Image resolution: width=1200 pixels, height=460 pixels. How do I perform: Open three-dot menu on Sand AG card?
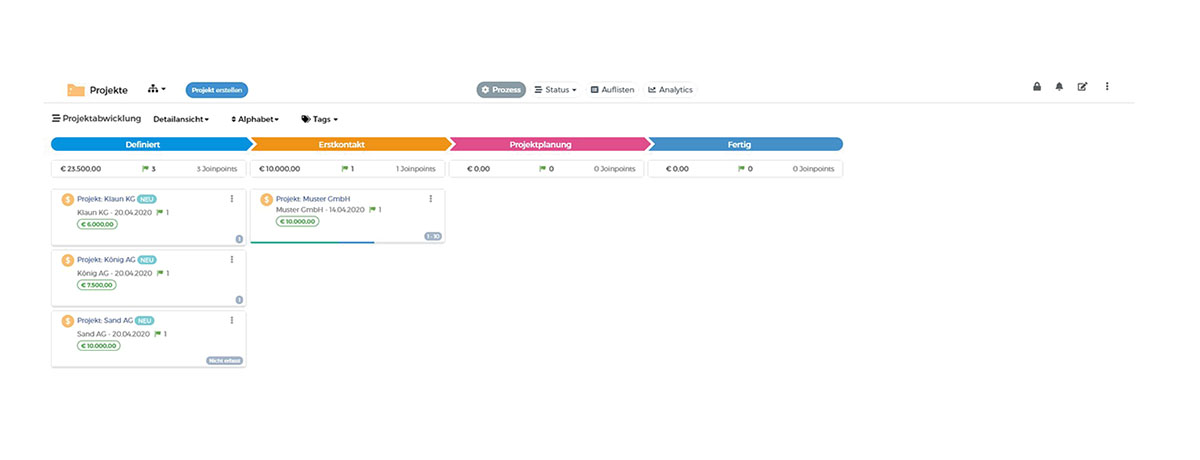pos(232,320)
